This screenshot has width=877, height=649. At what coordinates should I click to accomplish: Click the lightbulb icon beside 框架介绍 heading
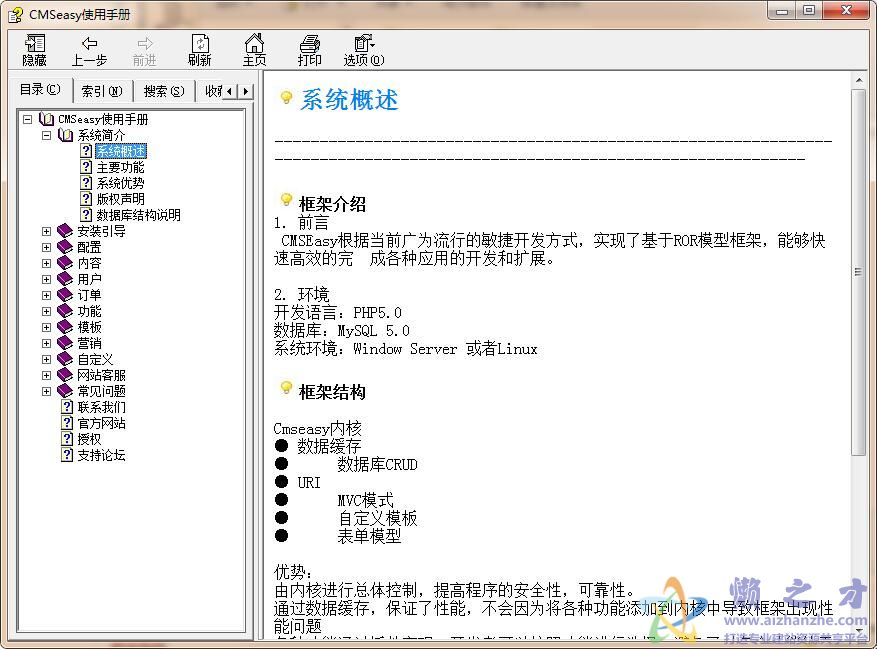pyautogui.click(x=286, y=198)
